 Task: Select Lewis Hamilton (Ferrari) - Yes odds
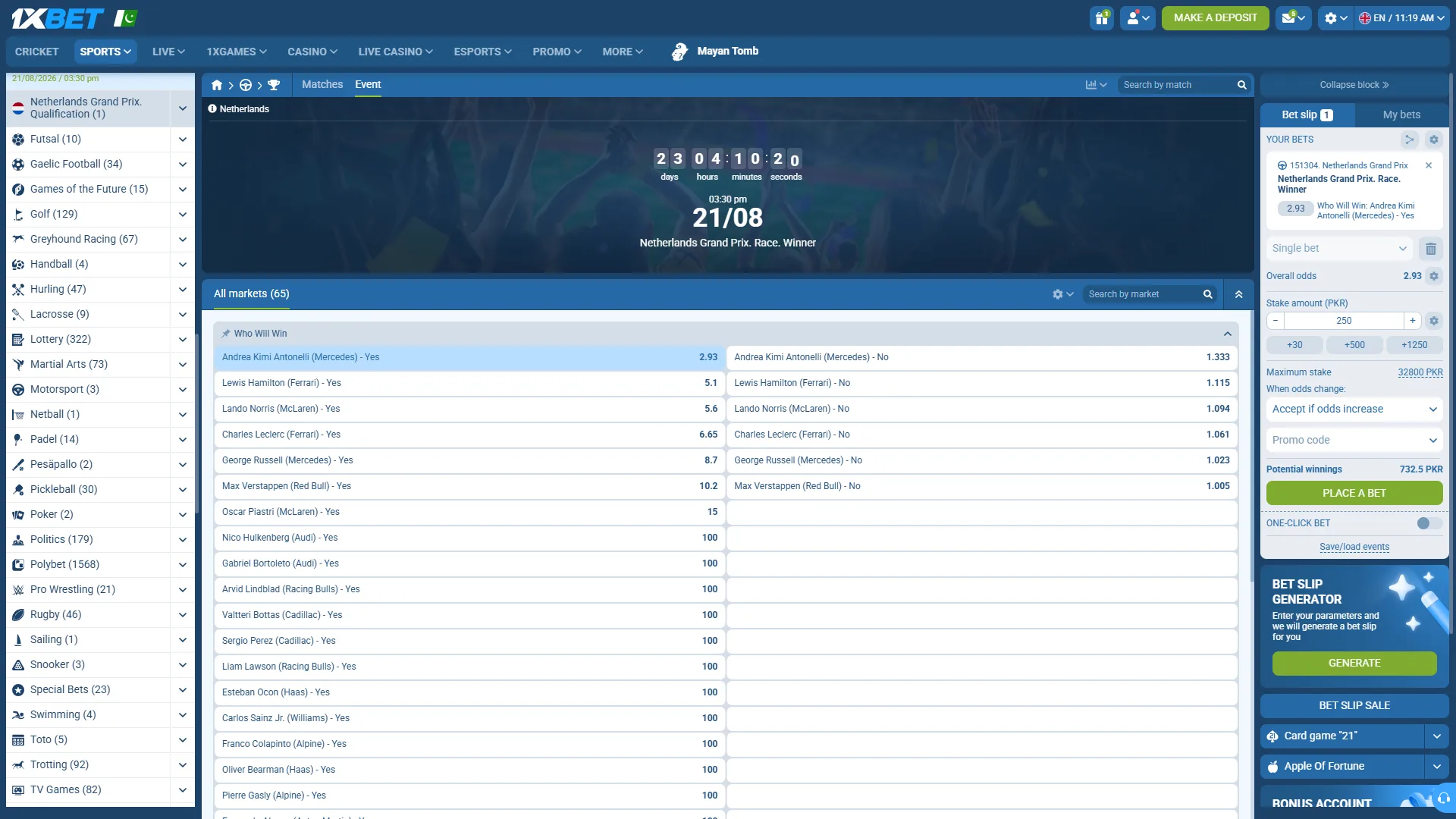[469, 384]
